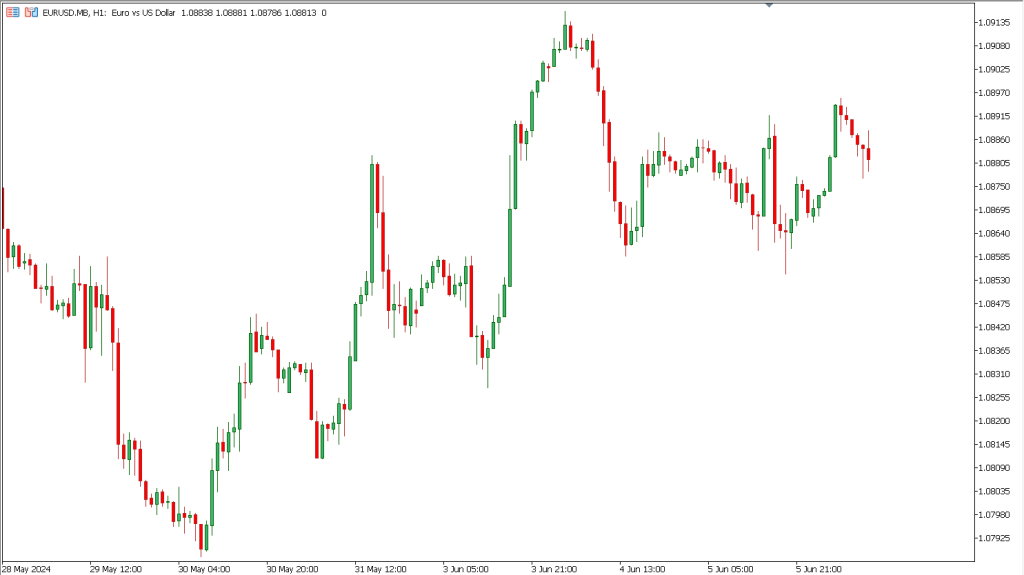
Task: Click the 1.08310 price axis label
Action: pos(993,374)
